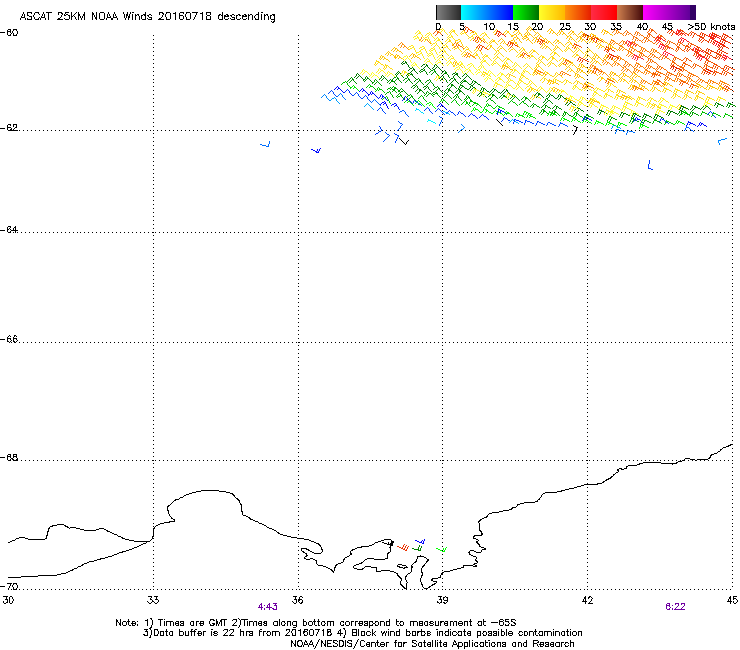This screenshot has width=740, height=650.
Task: Click the latitude label '-62'
Action: (x=9, y=128)
